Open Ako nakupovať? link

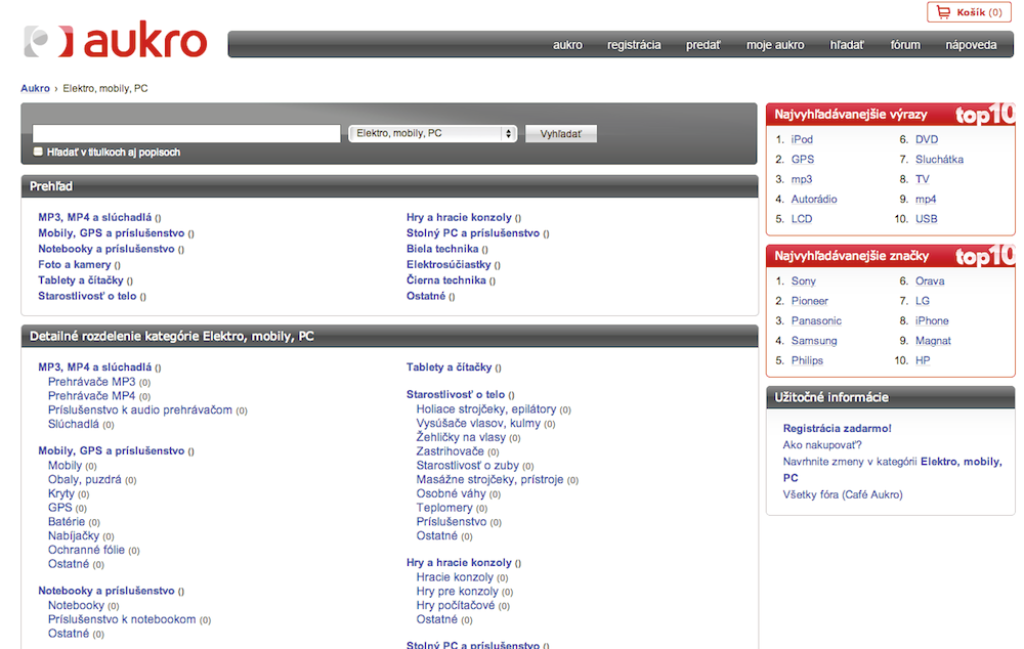(822, 445)
